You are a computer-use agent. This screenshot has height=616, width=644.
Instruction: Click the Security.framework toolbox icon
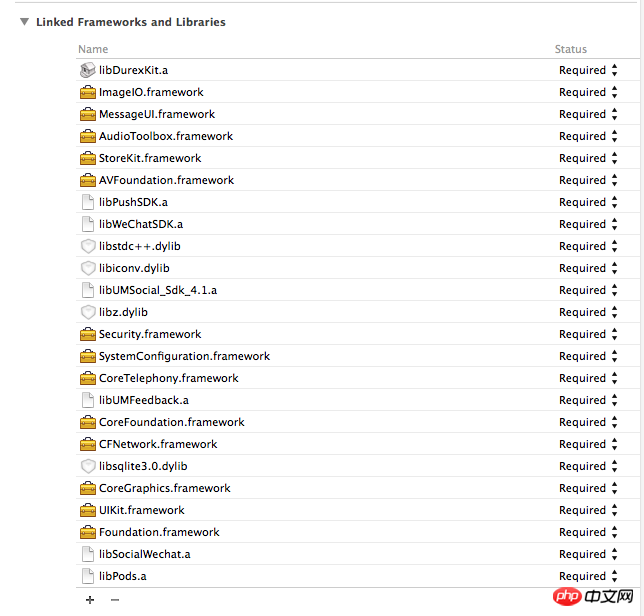[x=87, y=334]
